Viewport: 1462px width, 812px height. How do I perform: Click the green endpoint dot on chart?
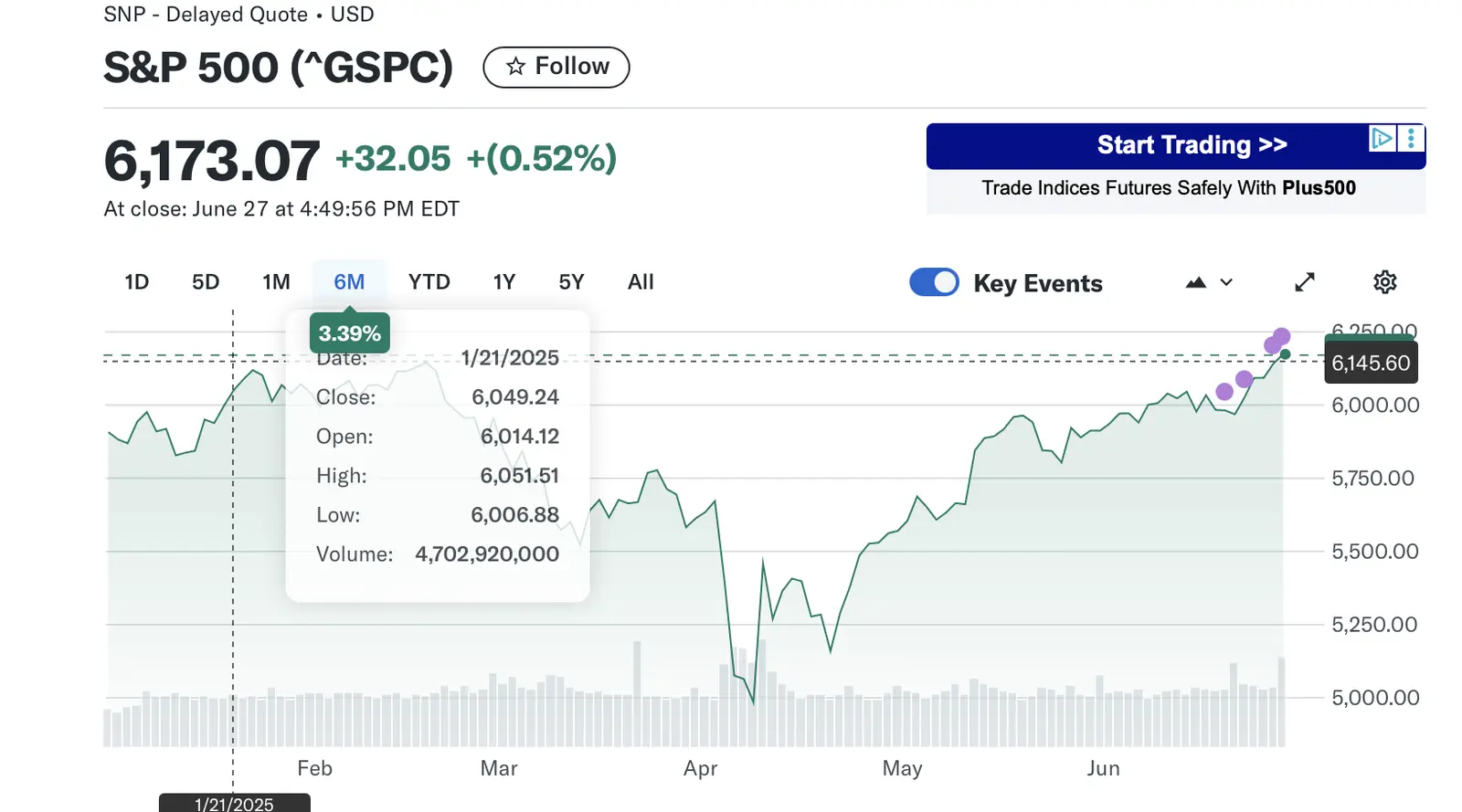[x=1286, y=354]
